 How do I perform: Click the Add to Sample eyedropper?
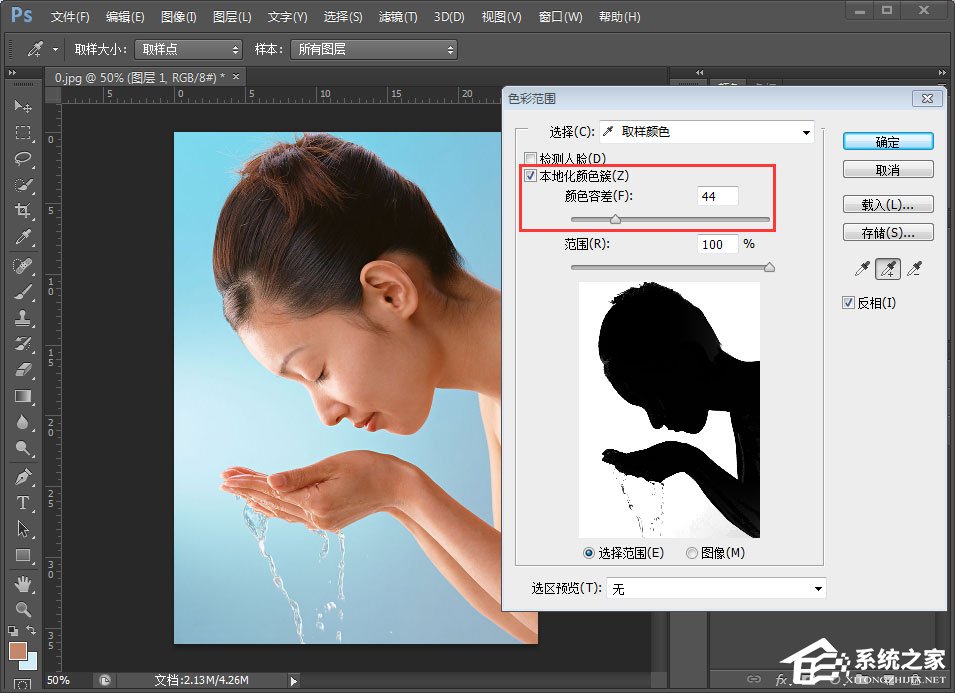click(889, 268)
